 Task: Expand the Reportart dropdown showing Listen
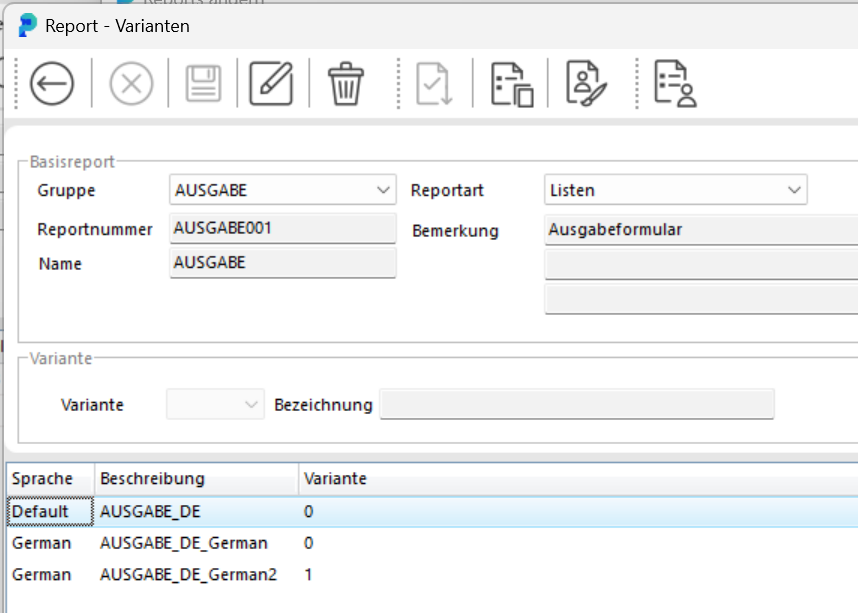pyautogui.click(x=676, y=190)
